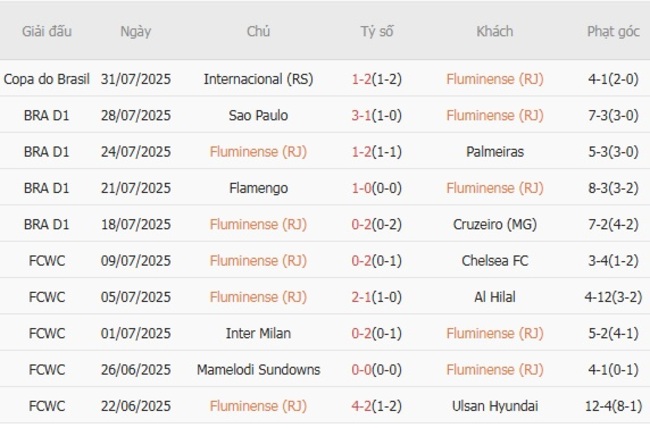This screenshot has height=428, width=650.
Task: Click the Internacional (RS) home team link
Action: point(258,79)
